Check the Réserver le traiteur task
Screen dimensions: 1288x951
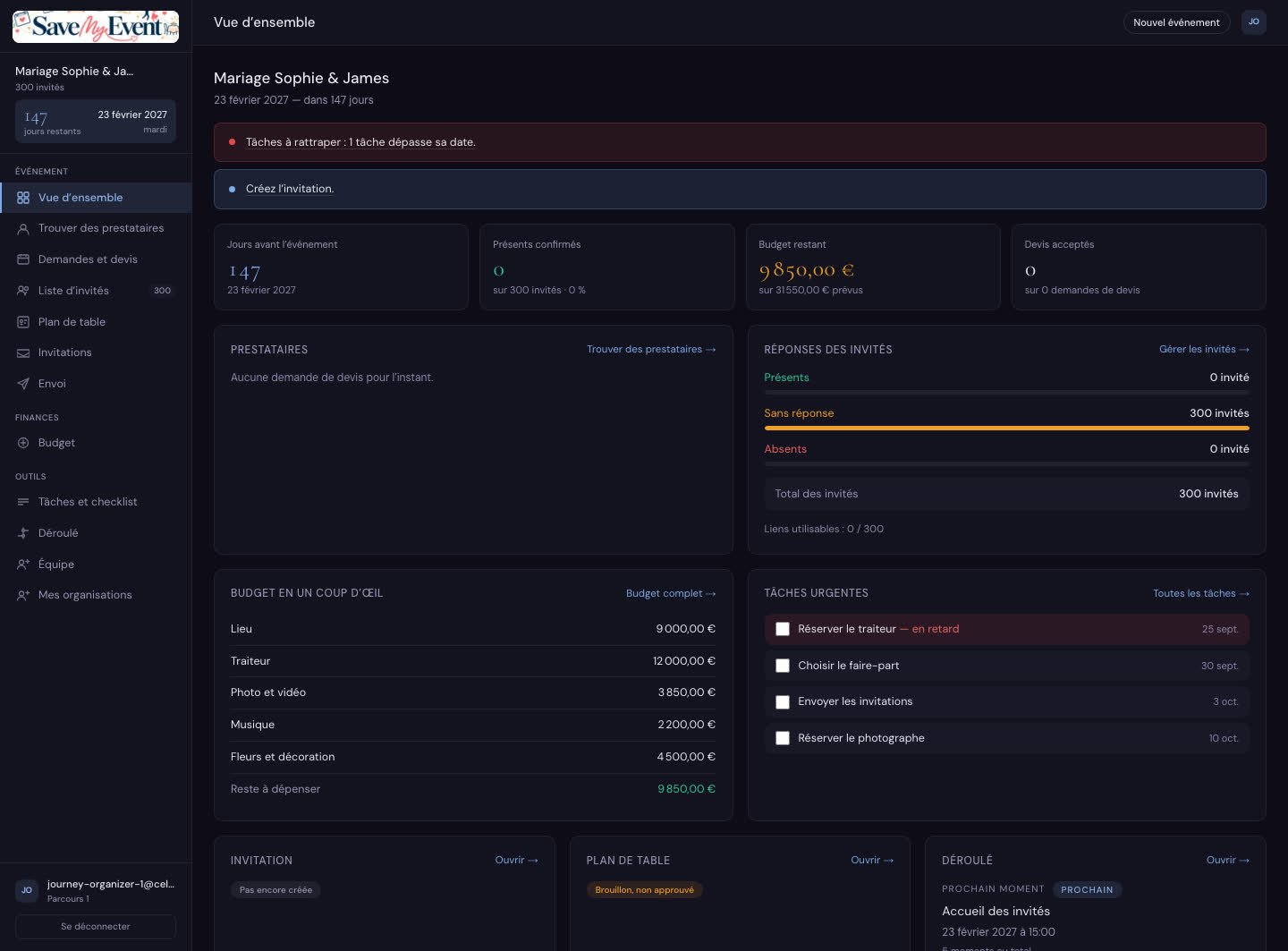[783, 629]
